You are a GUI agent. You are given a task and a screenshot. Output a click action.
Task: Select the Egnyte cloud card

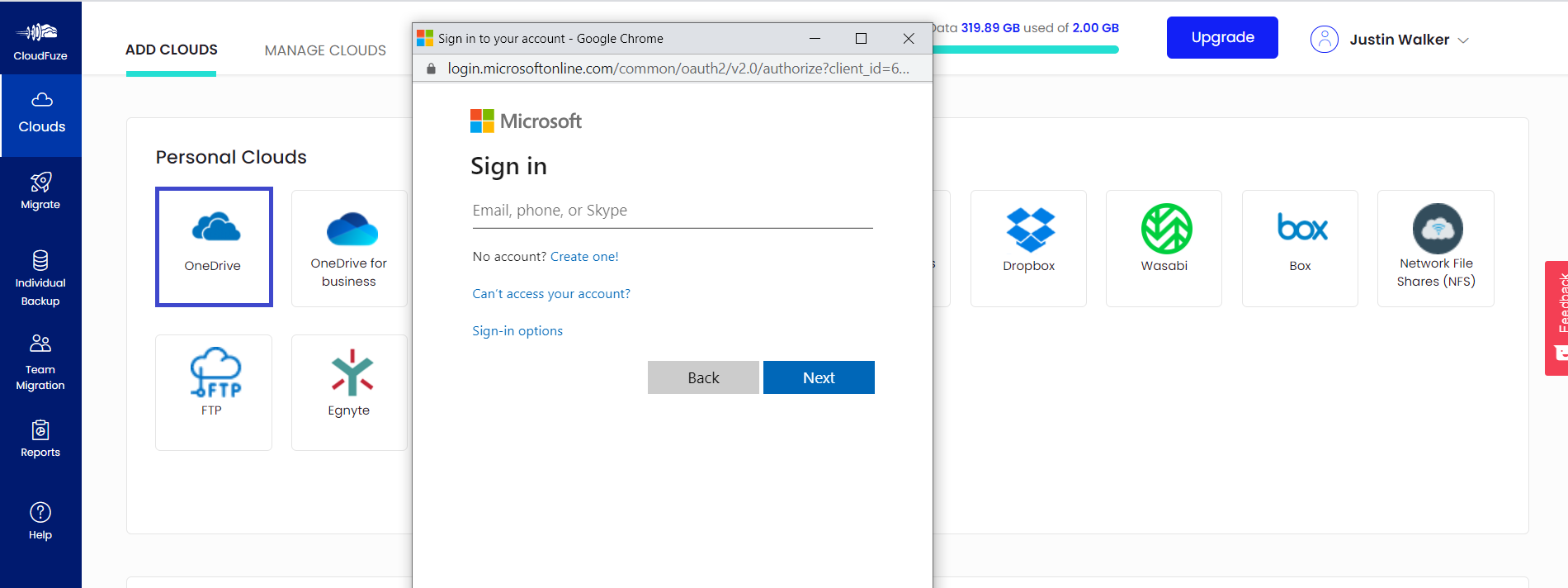click(x=349, y=392)
